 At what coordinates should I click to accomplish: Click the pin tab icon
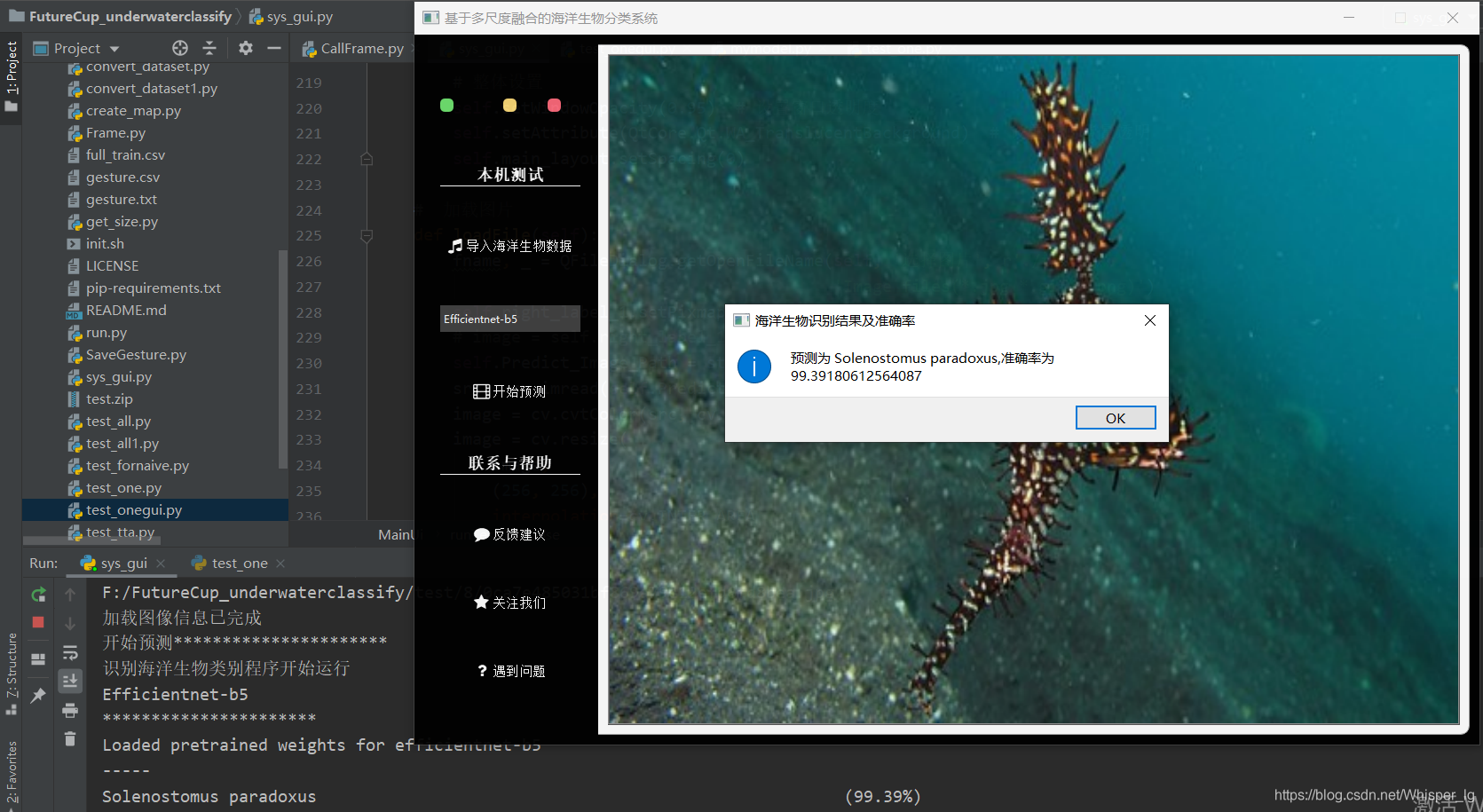pyautogui.click(x=38, y=696)
